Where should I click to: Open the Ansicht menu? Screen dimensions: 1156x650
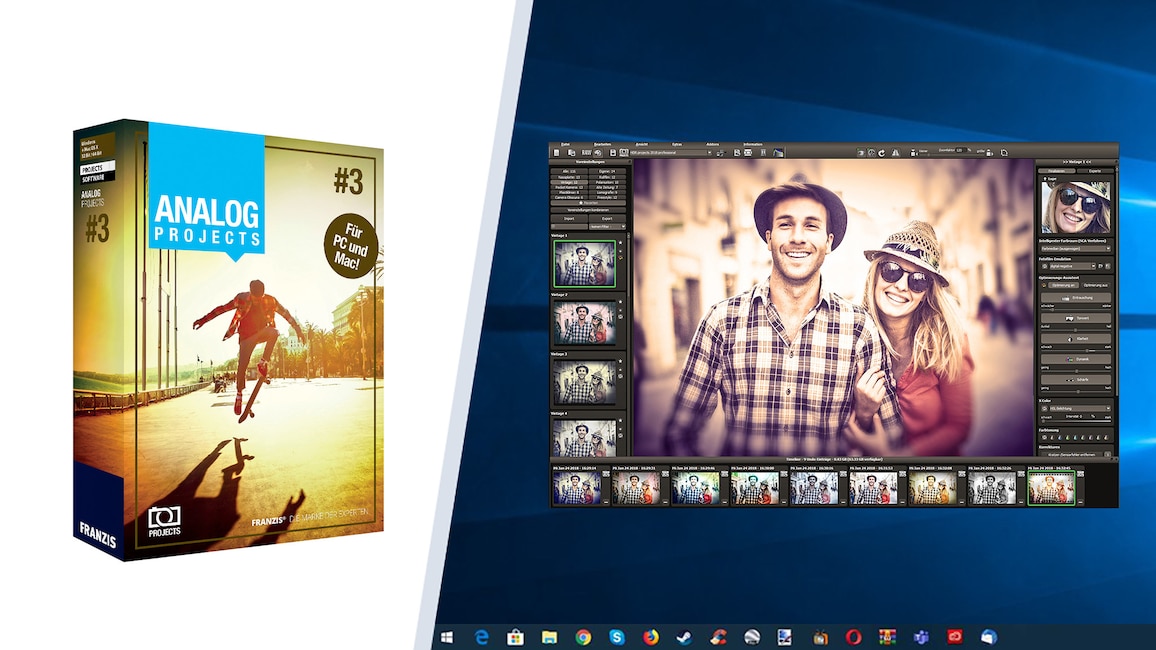click(642, 144)
